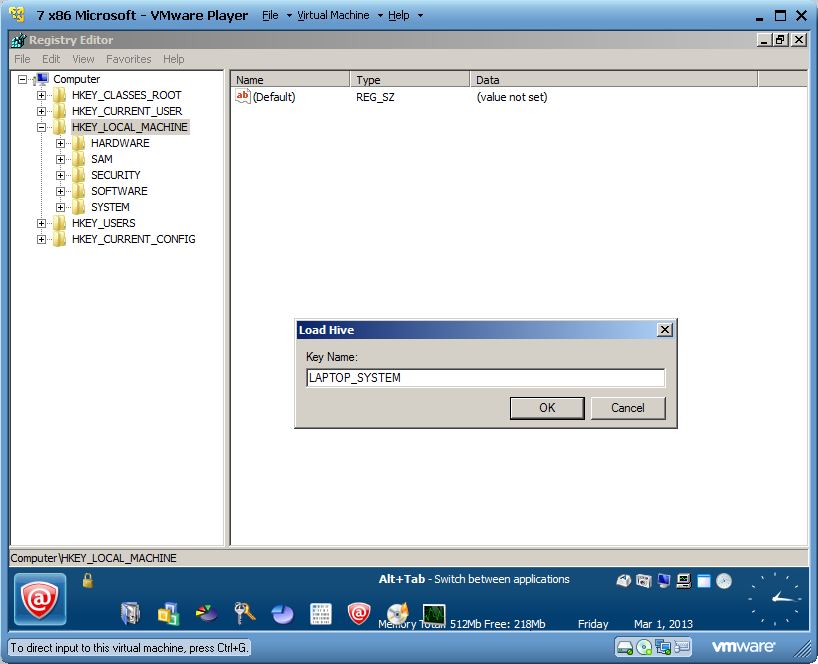The image size is (818, 664).
Task: Click the Data column header
Action: pyautogui.click(x=614, y=80)
